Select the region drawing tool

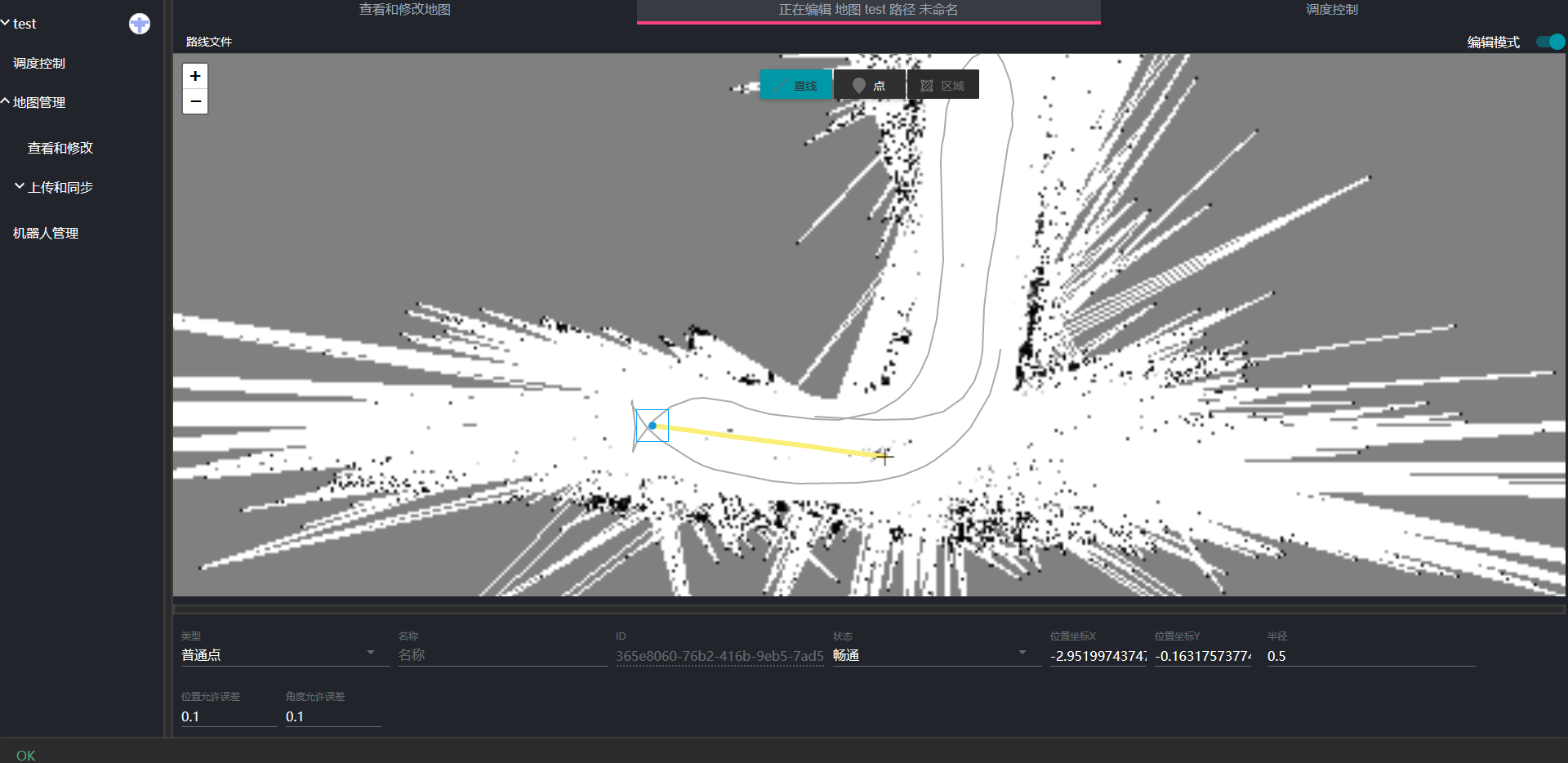[x=942, y=85]
